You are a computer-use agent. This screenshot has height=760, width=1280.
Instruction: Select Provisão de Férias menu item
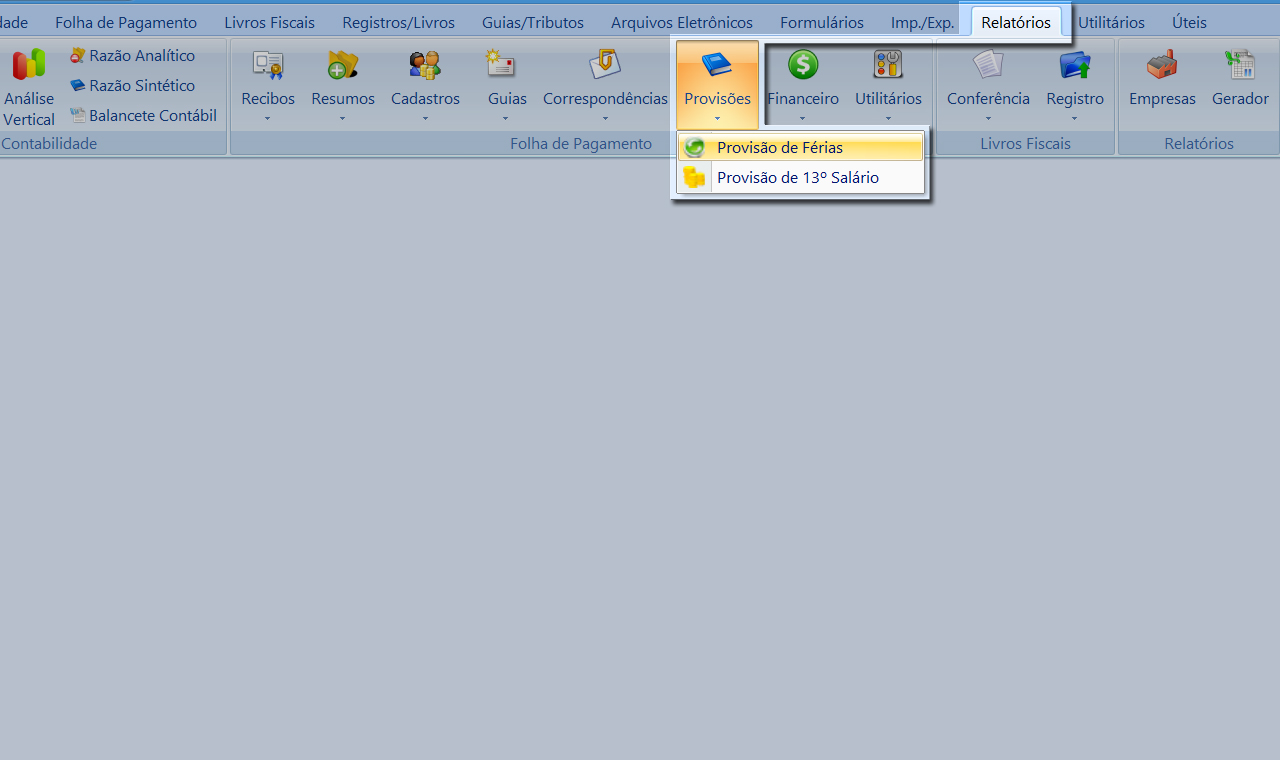(x=780, y=148)
